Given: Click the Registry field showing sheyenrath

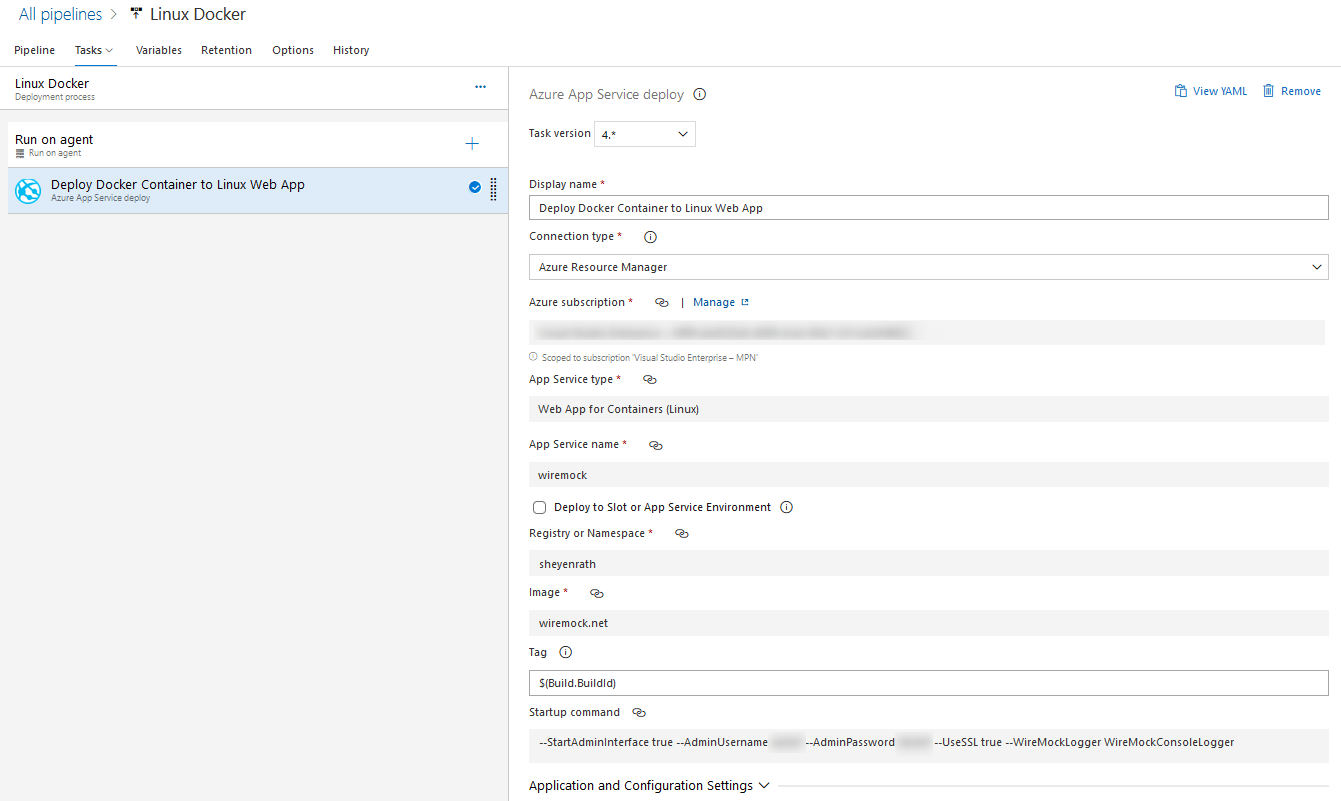Looking at the screenshot, I should 928,564.
